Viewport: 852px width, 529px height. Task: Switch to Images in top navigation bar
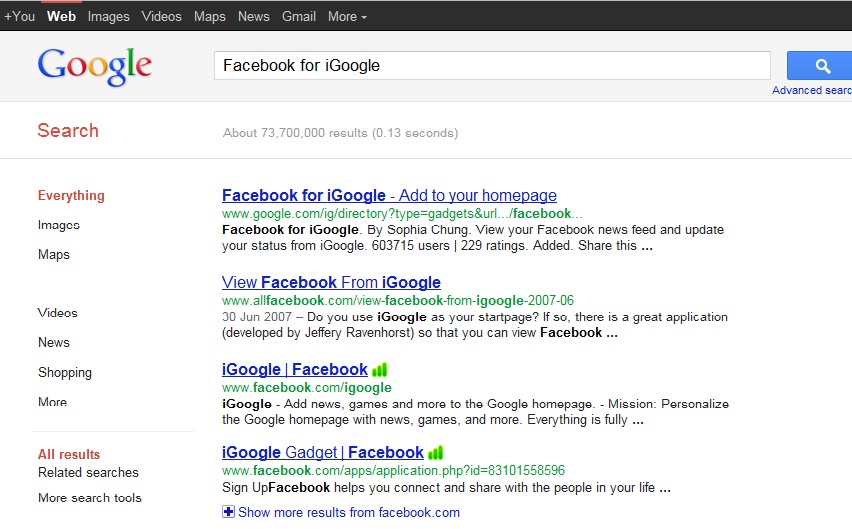tap(109, 17)
